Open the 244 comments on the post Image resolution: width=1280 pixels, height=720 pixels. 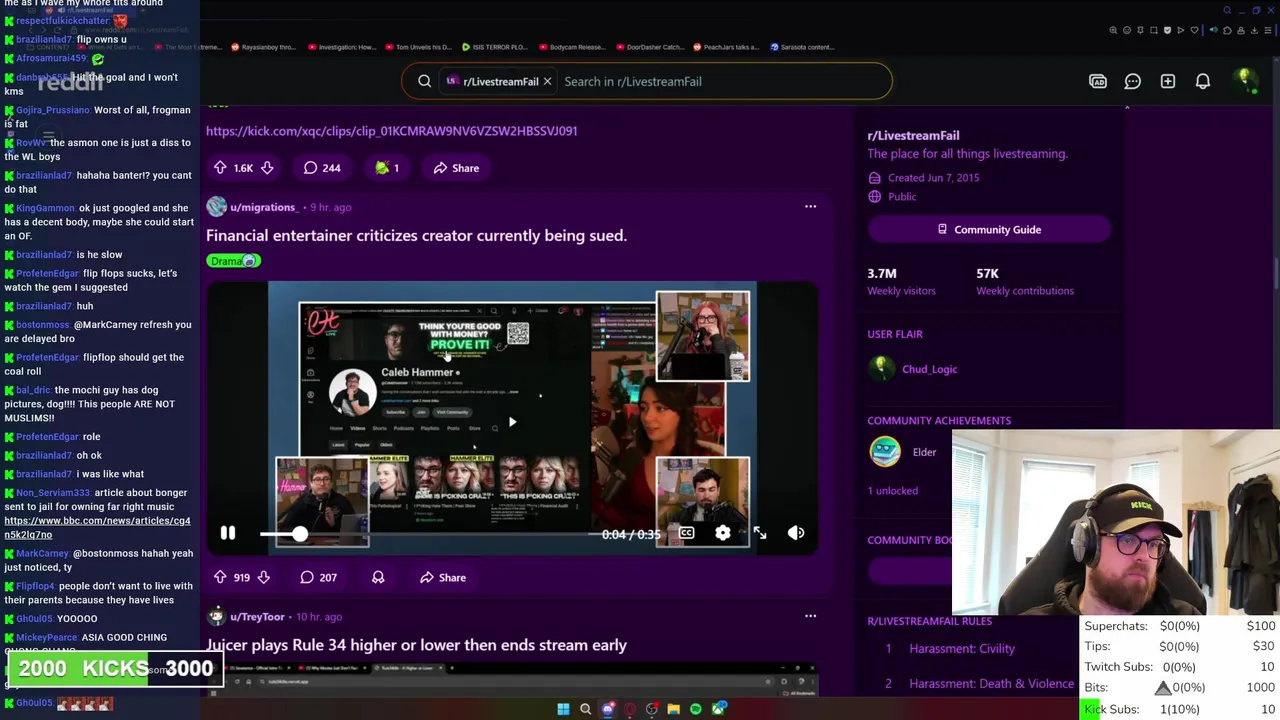pos(322,168)
